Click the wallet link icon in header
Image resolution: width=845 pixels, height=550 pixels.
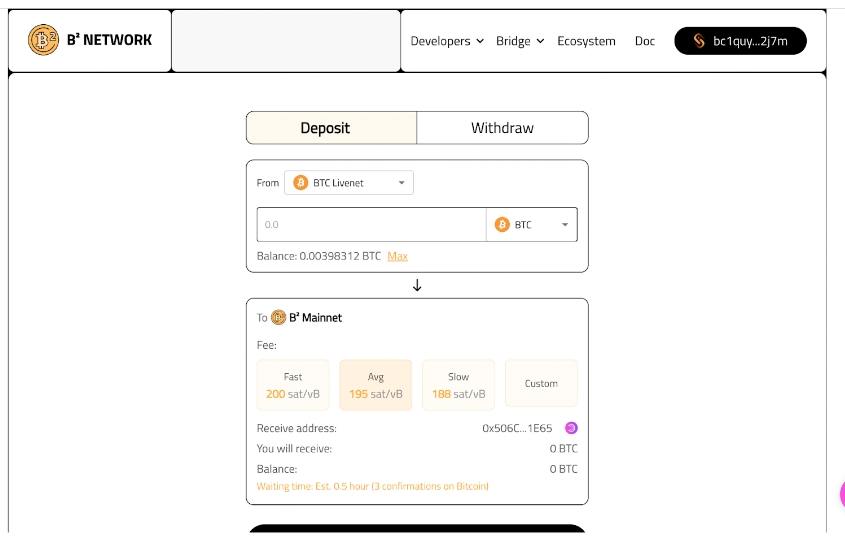click(x=699, y=41)
